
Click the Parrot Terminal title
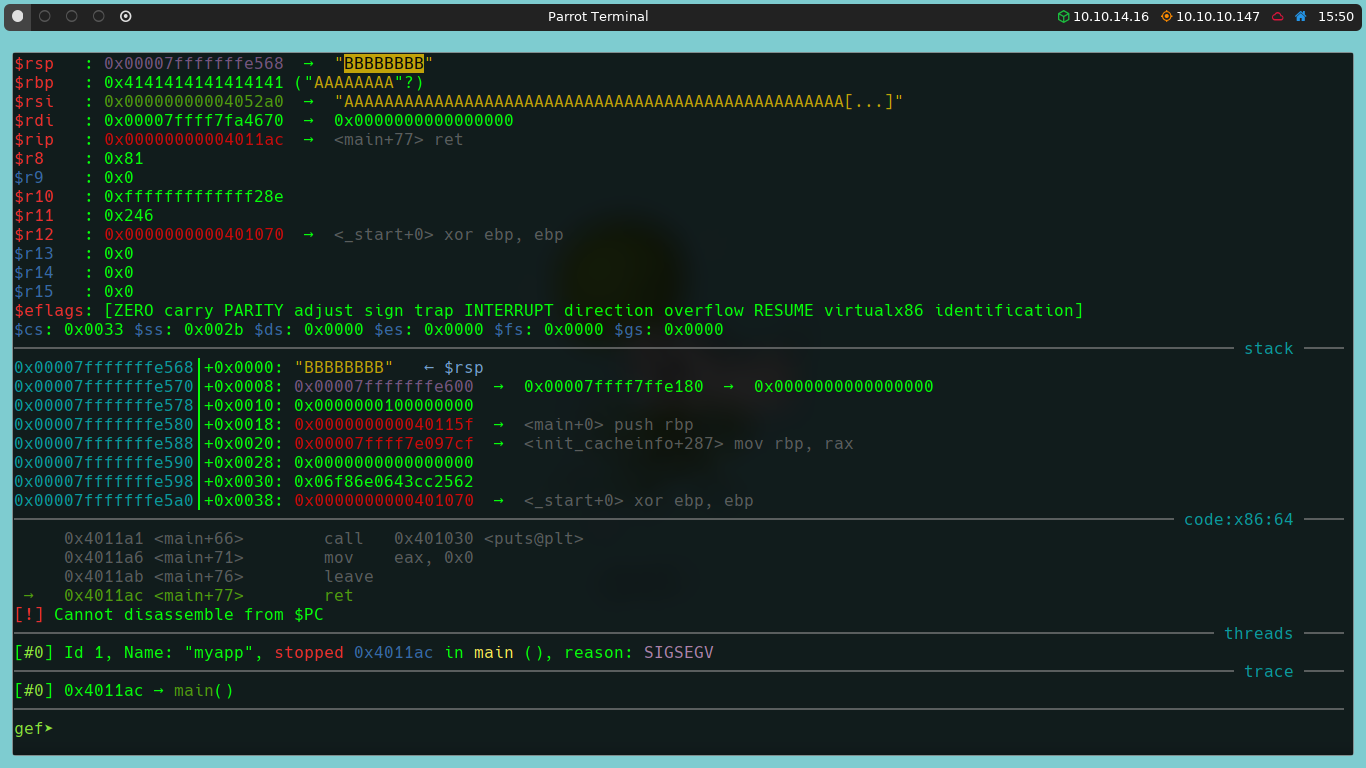pos(598,16)
